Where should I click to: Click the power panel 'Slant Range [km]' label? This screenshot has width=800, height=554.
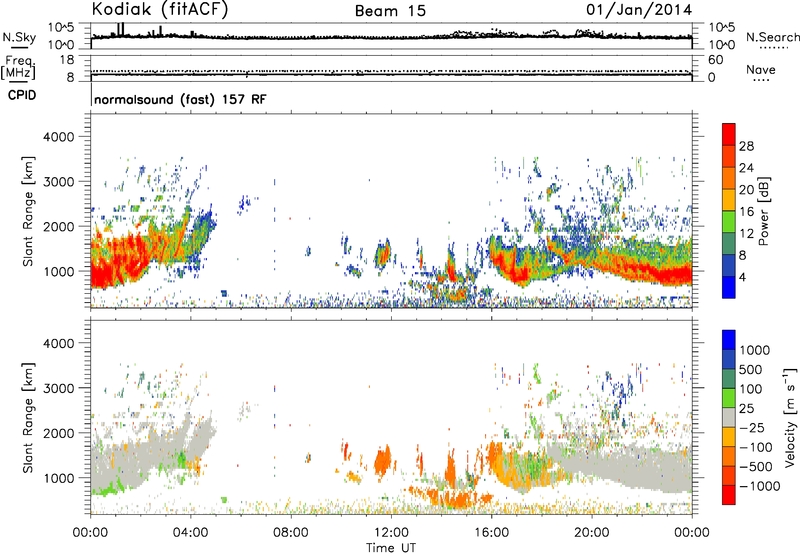point(28,211)
